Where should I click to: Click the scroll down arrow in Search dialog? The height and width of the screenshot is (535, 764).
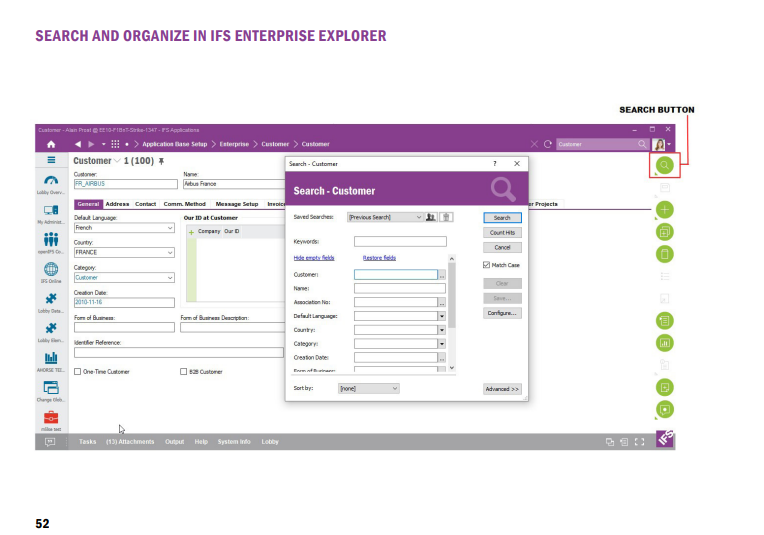(452, 368)
